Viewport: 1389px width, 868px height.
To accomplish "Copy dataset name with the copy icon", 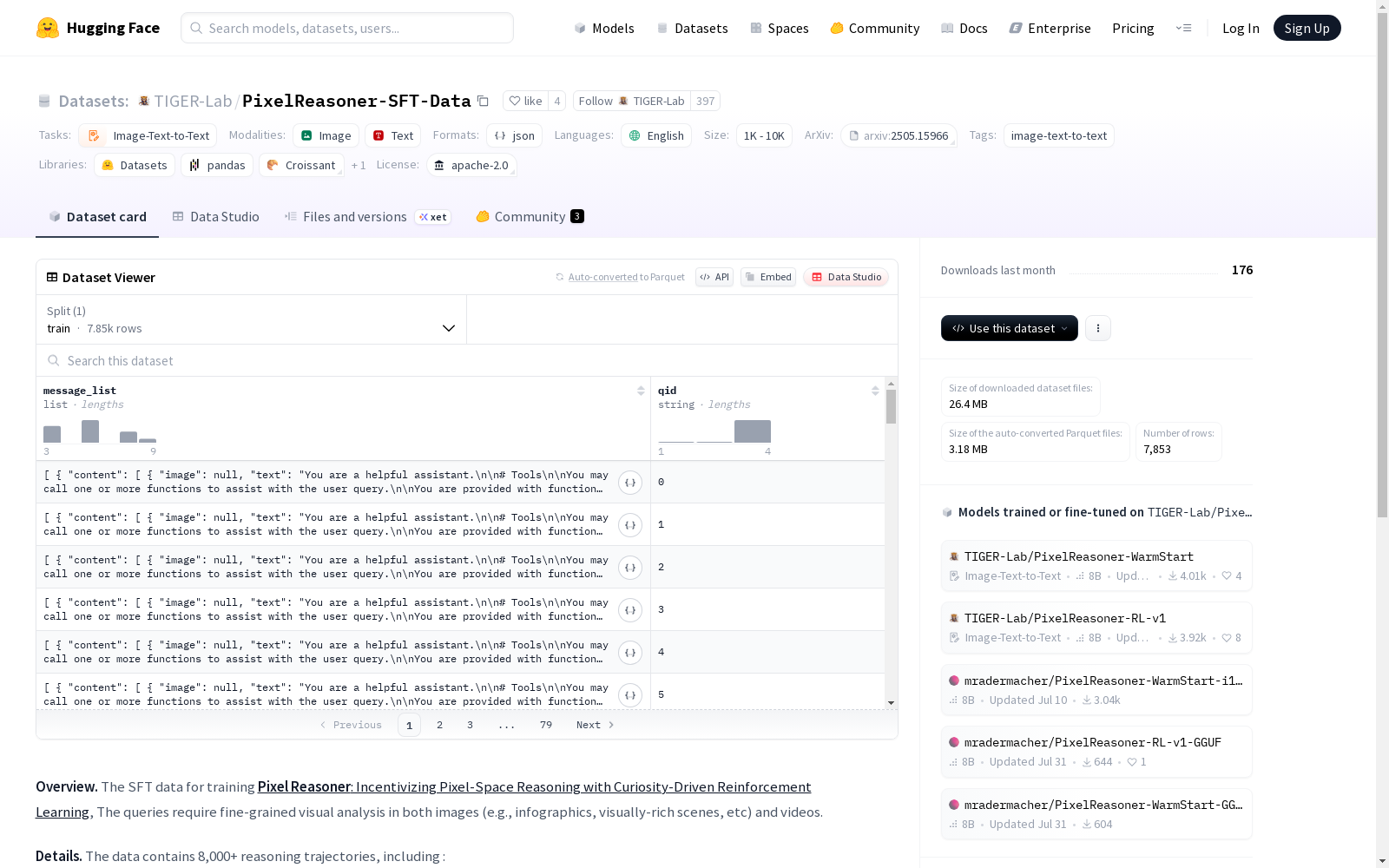I will tap(484, 102).
